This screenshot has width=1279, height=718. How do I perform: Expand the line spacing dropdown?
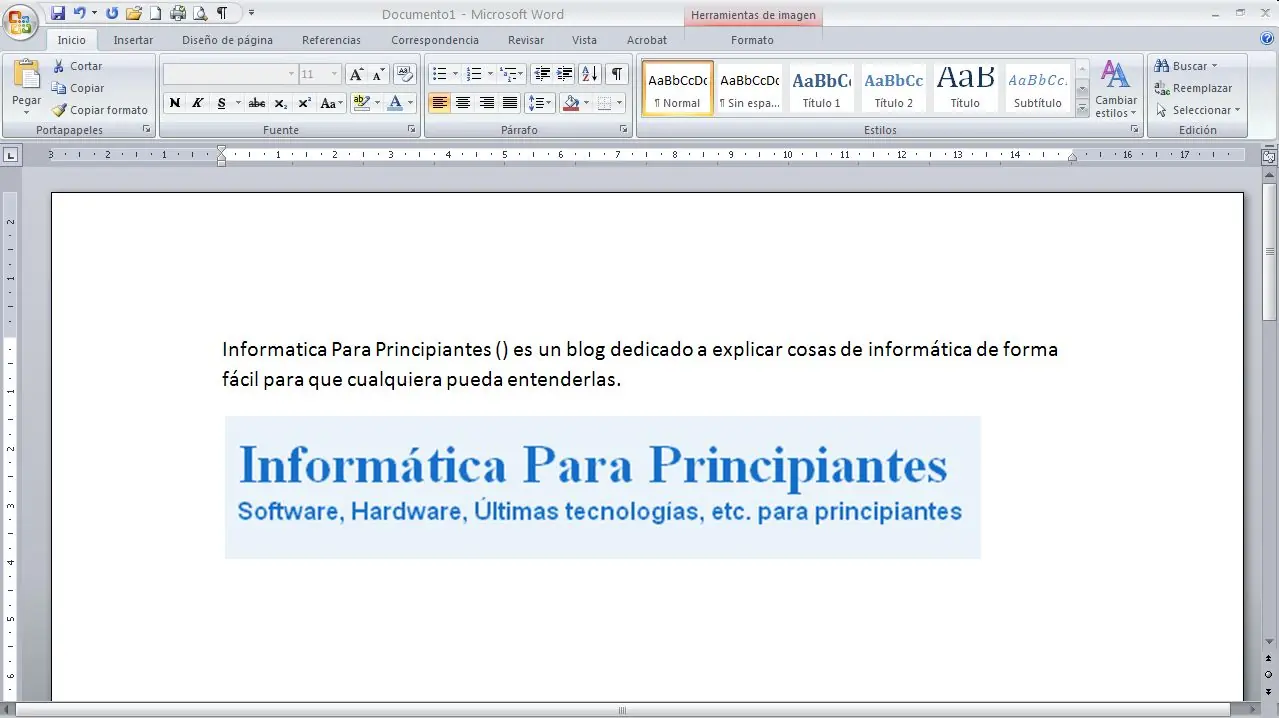point(549,103)
